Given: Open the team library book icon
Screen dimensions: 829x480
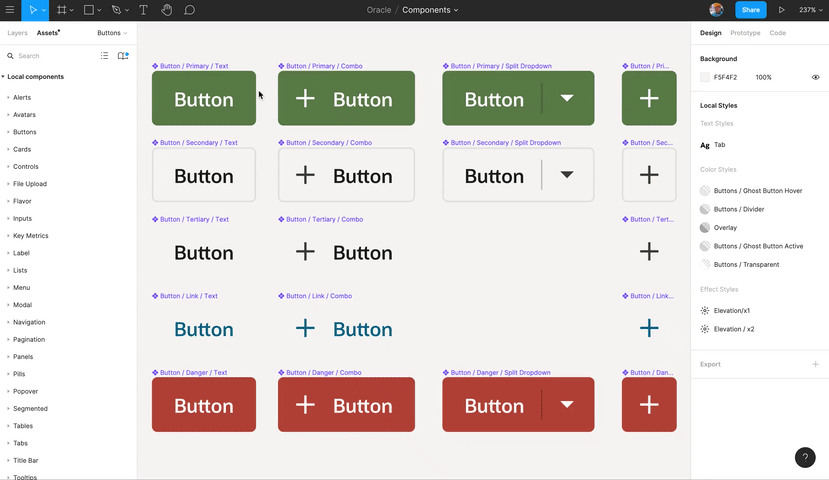Looking at the screenshot, I should 123,56.
